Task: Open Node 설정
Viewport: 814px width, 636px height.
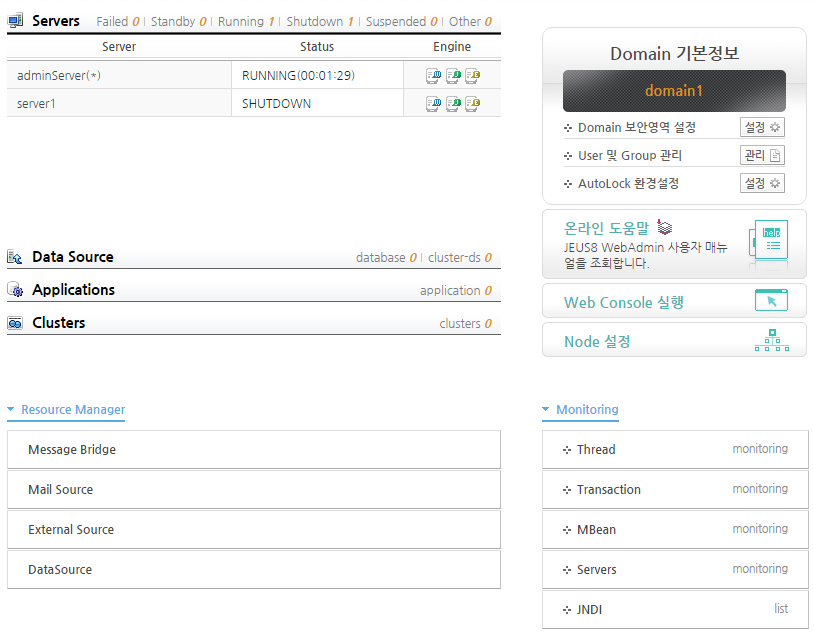Action: click(x=597, y=341)
